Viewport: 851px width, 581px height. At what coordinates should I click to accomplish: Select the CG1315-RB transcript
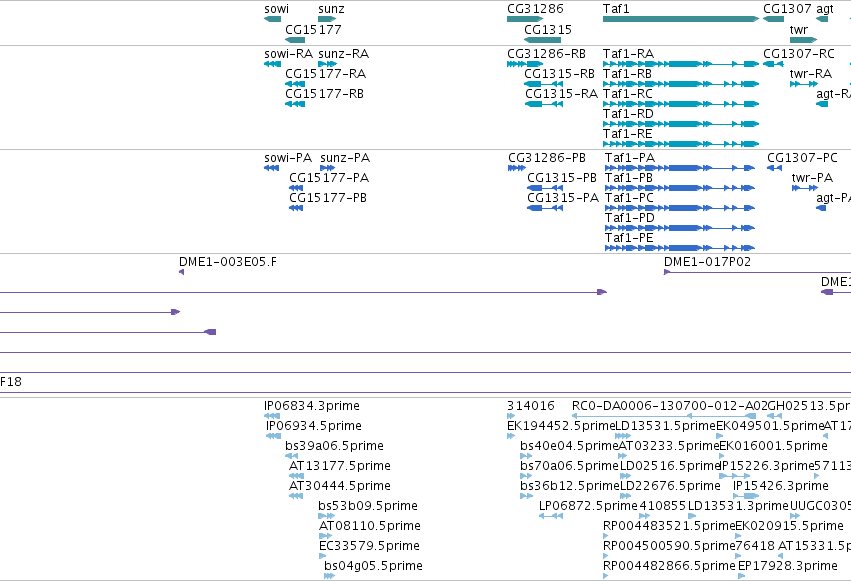tap(543, 84)
